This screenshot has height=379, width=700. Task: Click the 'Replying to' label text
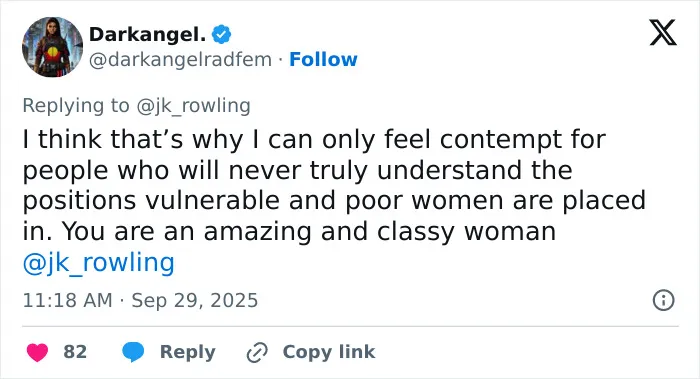pos(76,106)
